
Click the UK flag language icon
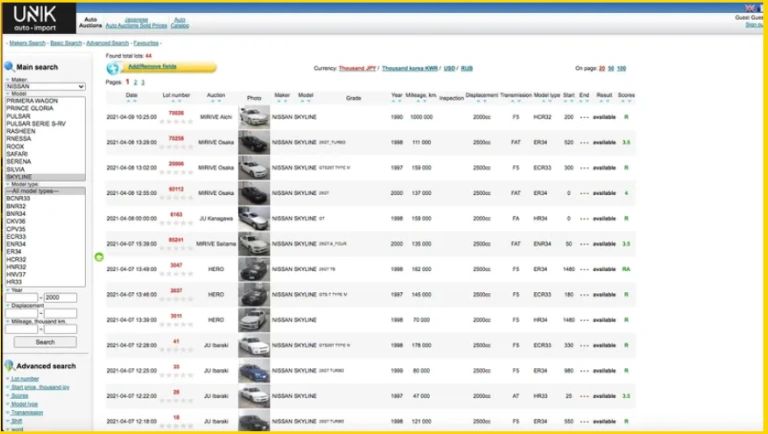pyautogui.click(x=751, y=8)
